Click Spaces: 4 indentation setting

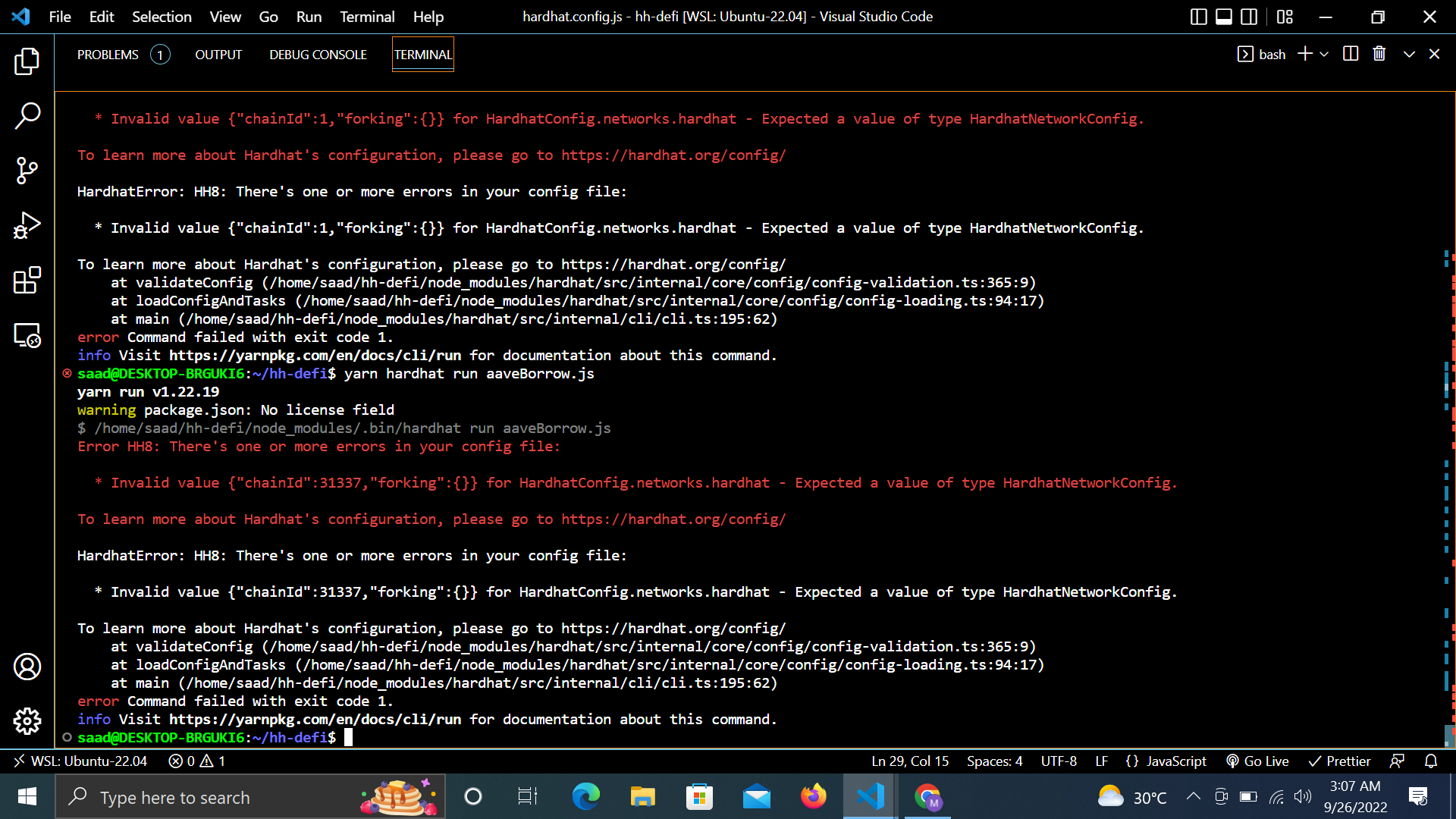[x=994, y=761]
